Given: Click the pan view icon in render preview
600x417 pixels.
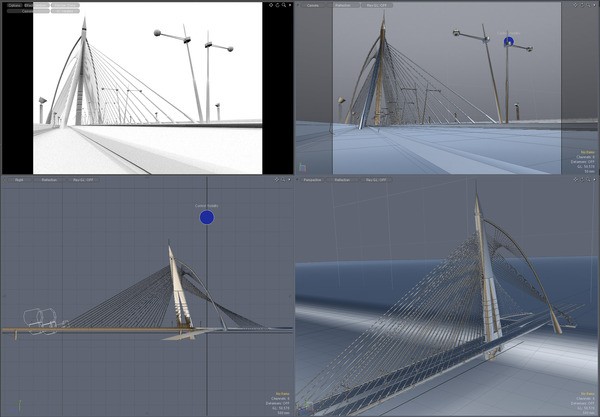Looking at the screenshot, I should 271,5.
